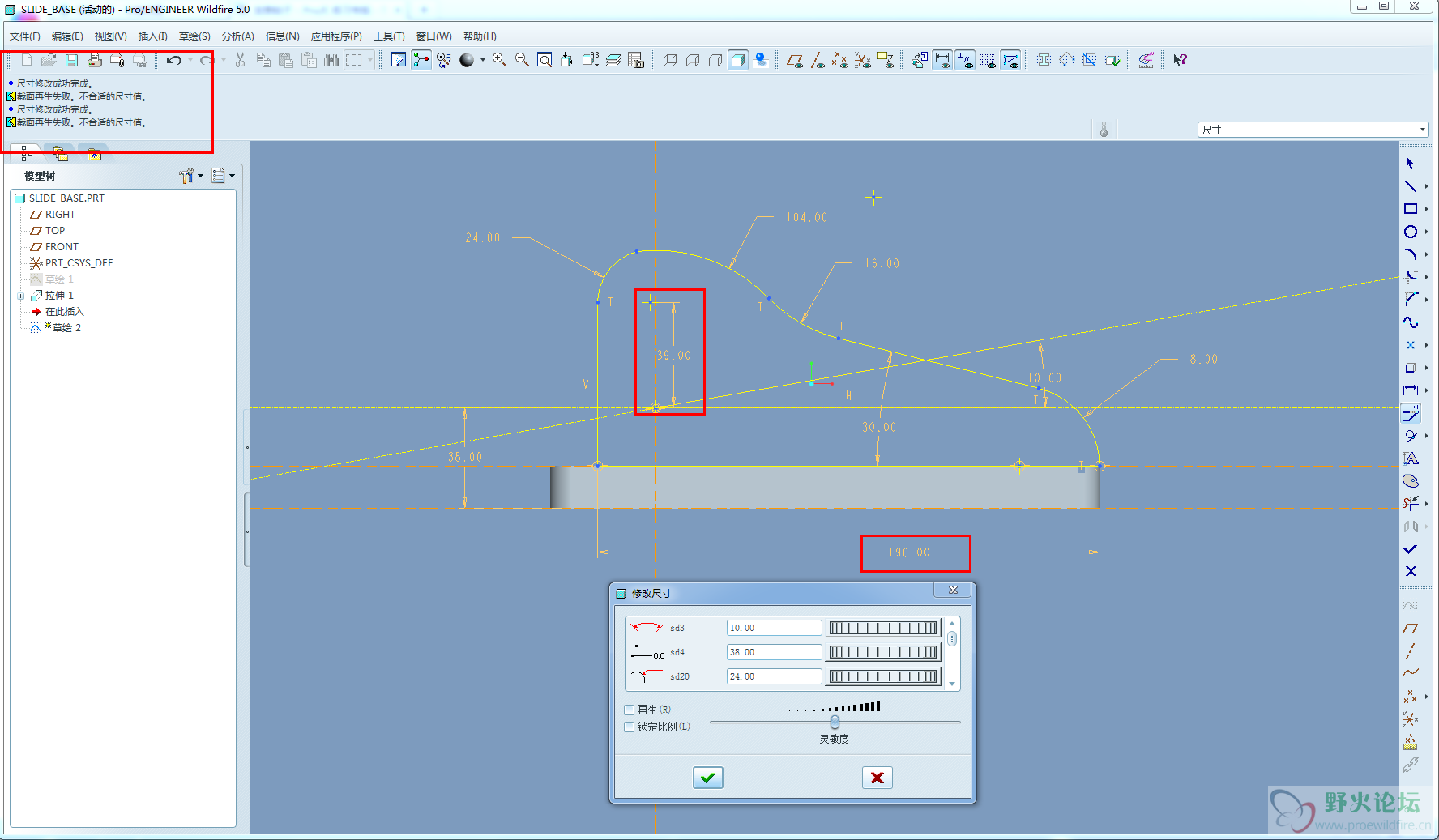Open shaded sphere dropdown arrow
The width and height of the screenshot is (1439, 840).
point(483,60)
